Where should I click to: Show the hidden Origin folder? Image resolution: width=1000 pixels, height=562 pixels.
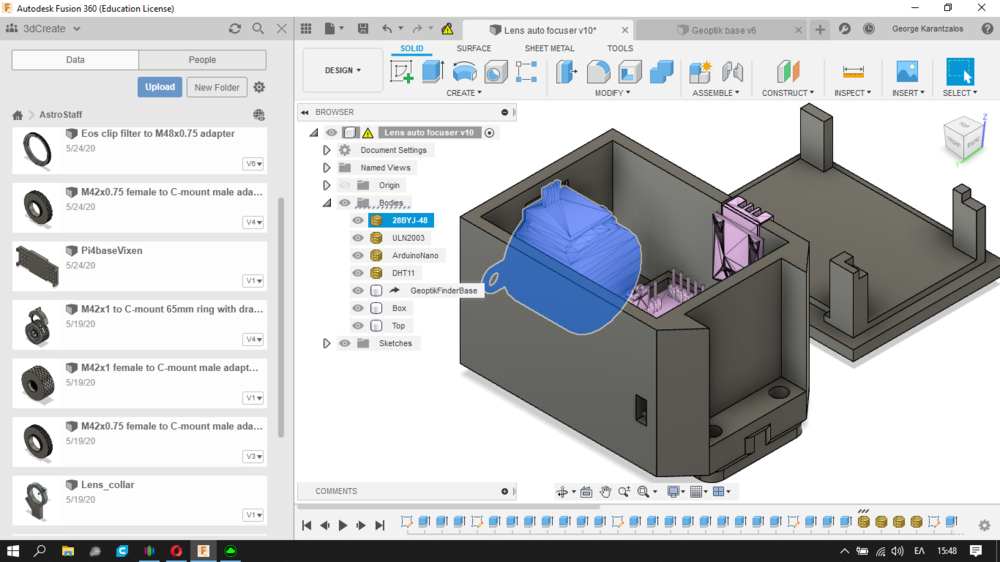[345, 185]
